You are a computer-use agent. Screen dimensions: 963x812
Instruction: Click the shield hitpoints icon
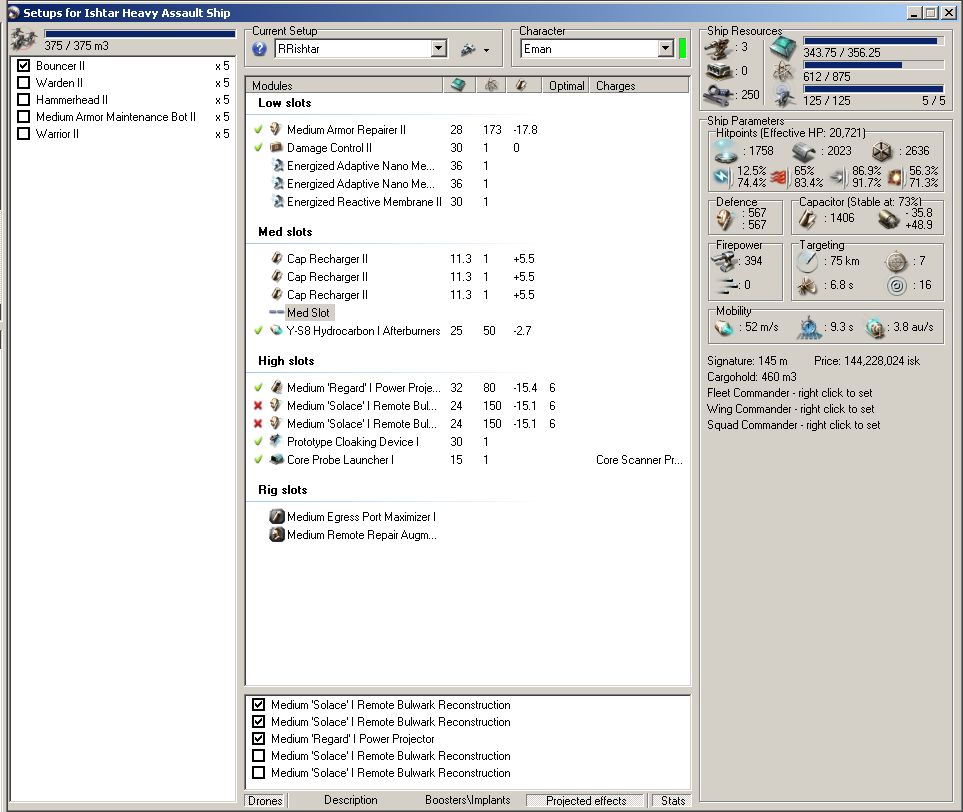pos(725,150)
